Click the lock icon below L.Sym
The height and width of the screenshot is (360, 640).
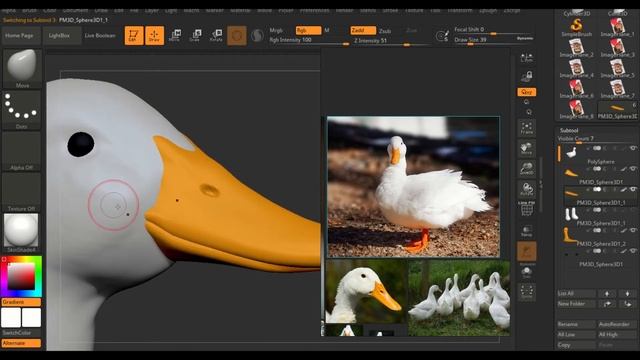pyautogui.click(x=527, y=76)
